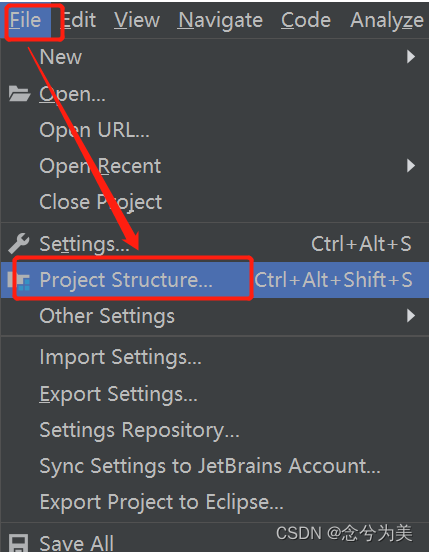Open the Edit menu
429x552 pixels.
tap(78, 20)
